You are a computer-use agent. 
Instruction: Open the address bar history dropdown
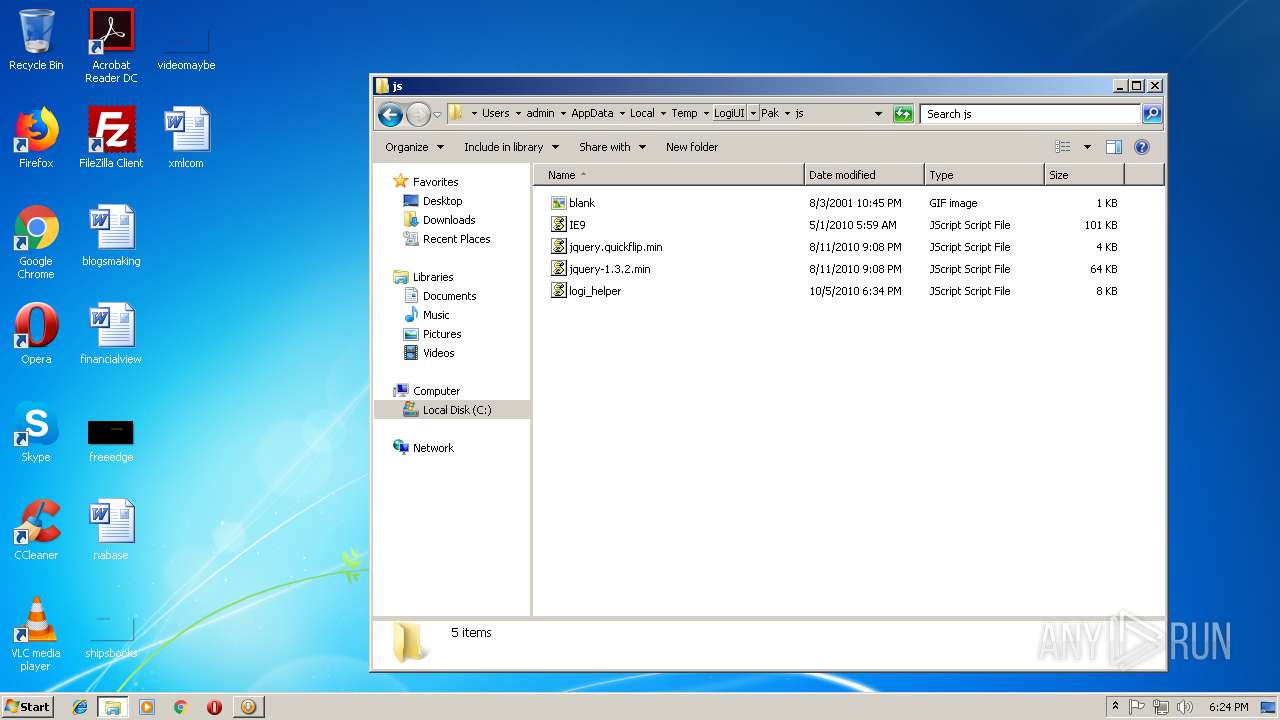[878, 114]
